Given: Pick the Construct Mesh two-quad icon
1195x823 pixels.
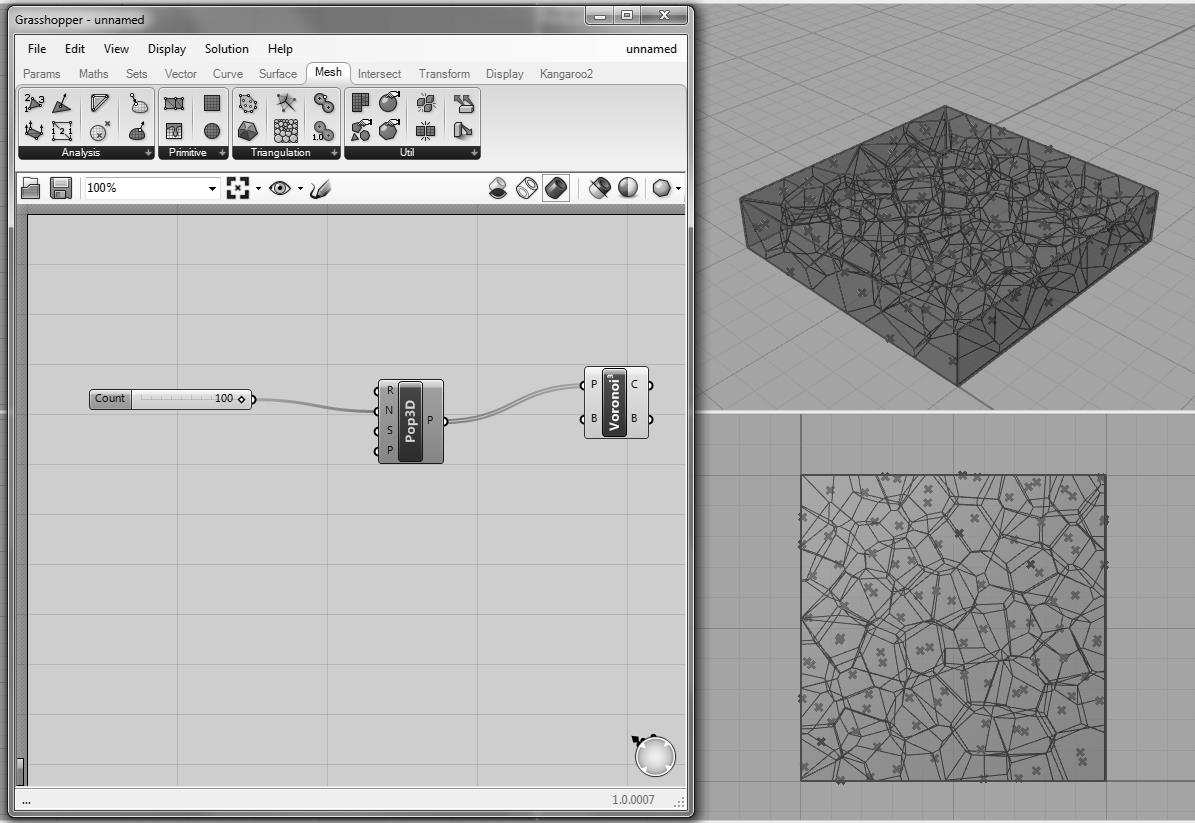Looking at the screenshot, I should [174, 103].
